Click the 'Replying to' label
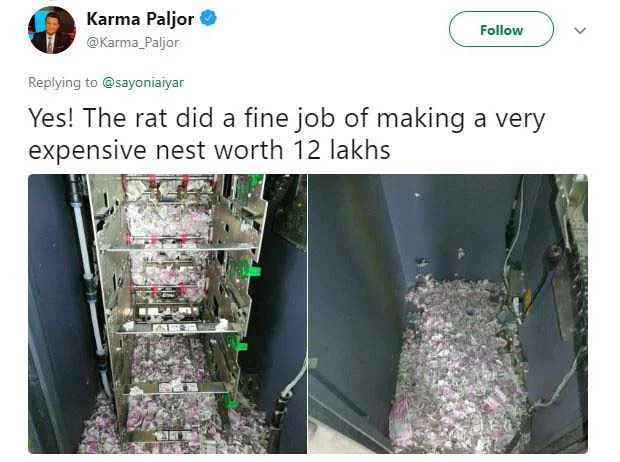 point(62,82)
